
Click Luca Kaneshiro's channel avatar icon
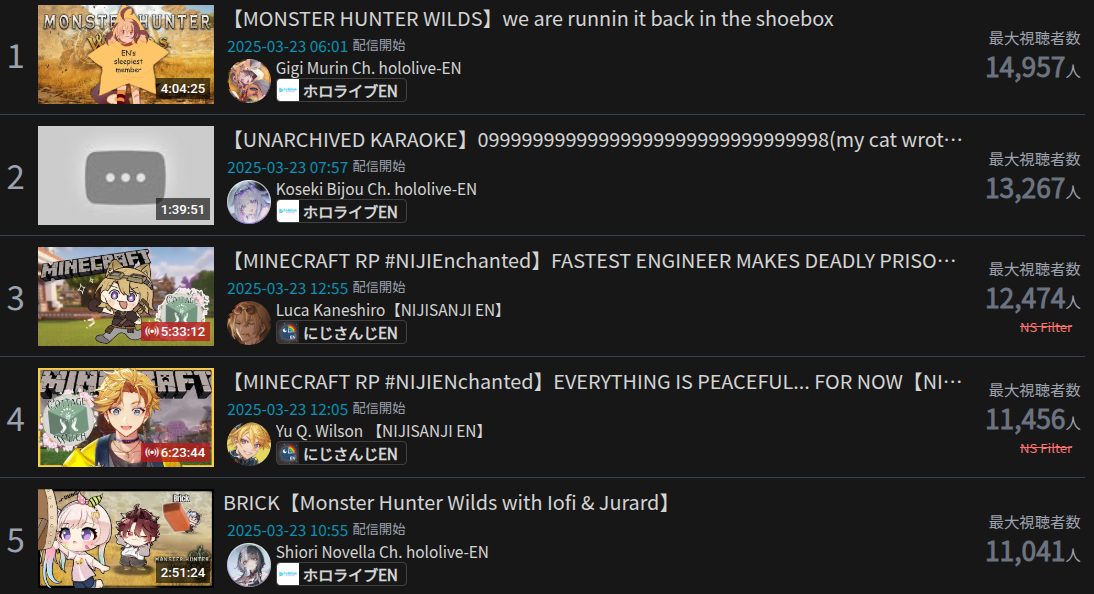[x=249, y=322]
